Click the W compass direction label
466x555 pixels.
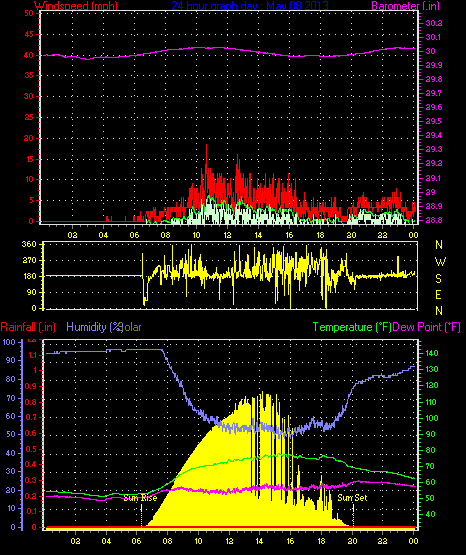click(440, 262)
